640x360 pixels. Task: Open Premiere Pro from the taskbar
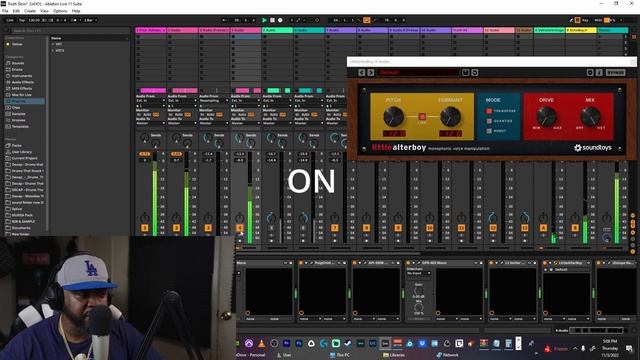pos(287,344)
